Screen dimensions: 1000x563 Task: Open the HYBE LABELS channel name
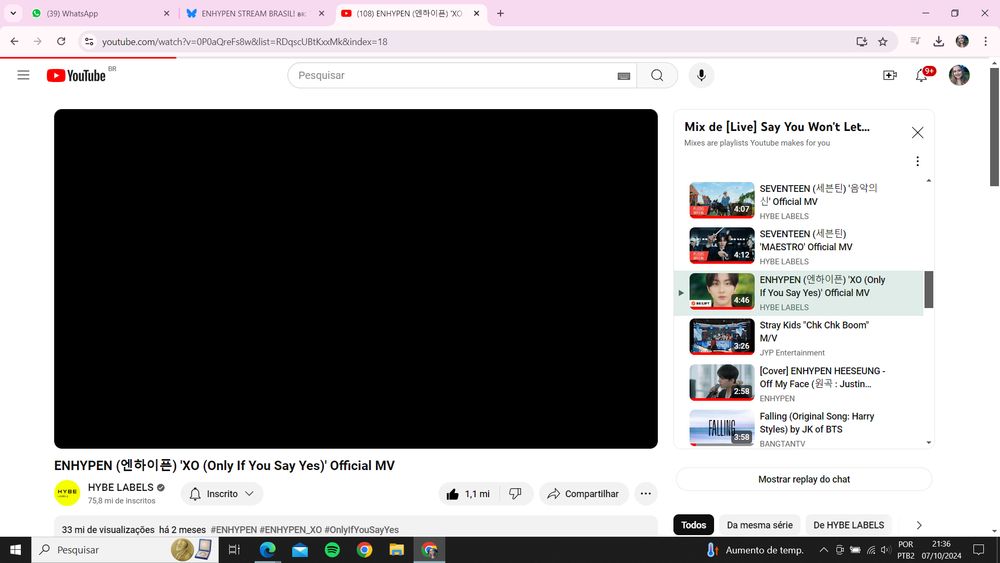point(121,488)
